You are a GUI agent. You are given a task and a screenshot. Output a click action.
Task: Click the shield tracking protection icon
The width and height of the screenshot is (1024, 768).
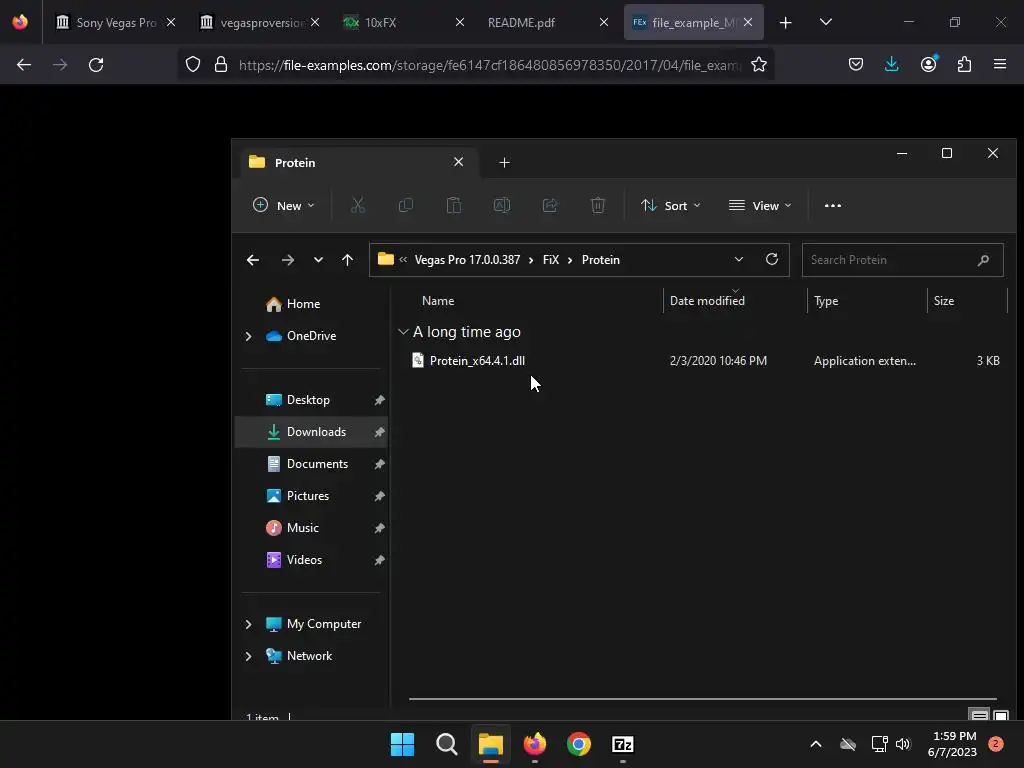(x=193, y=65)
